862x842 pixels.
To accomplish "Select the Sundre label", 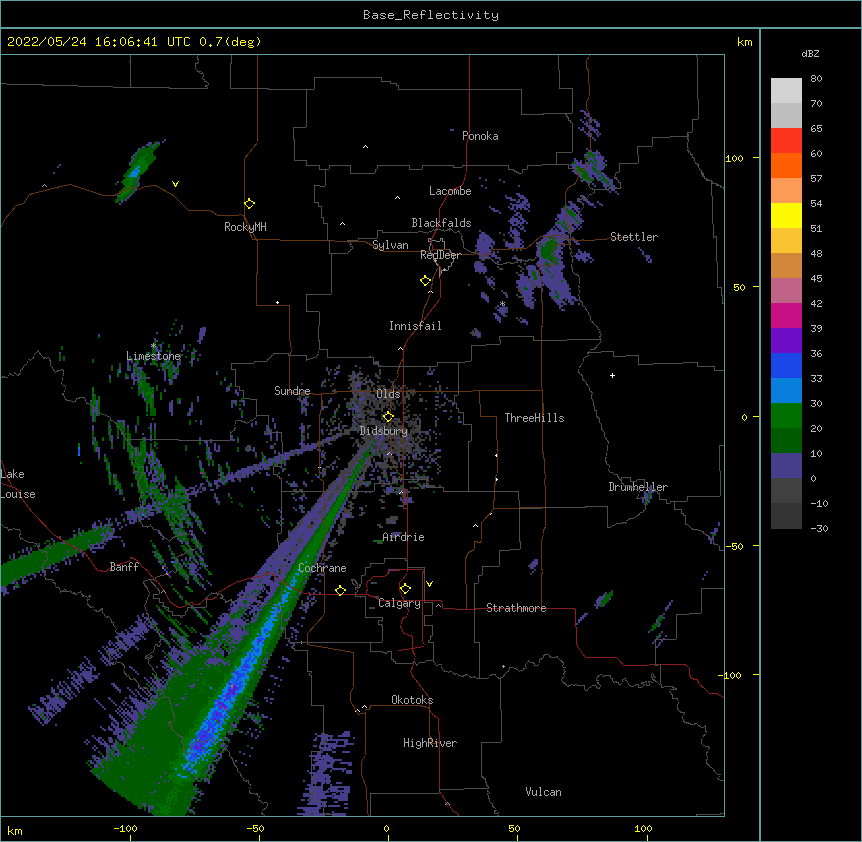I will (292, 391).
